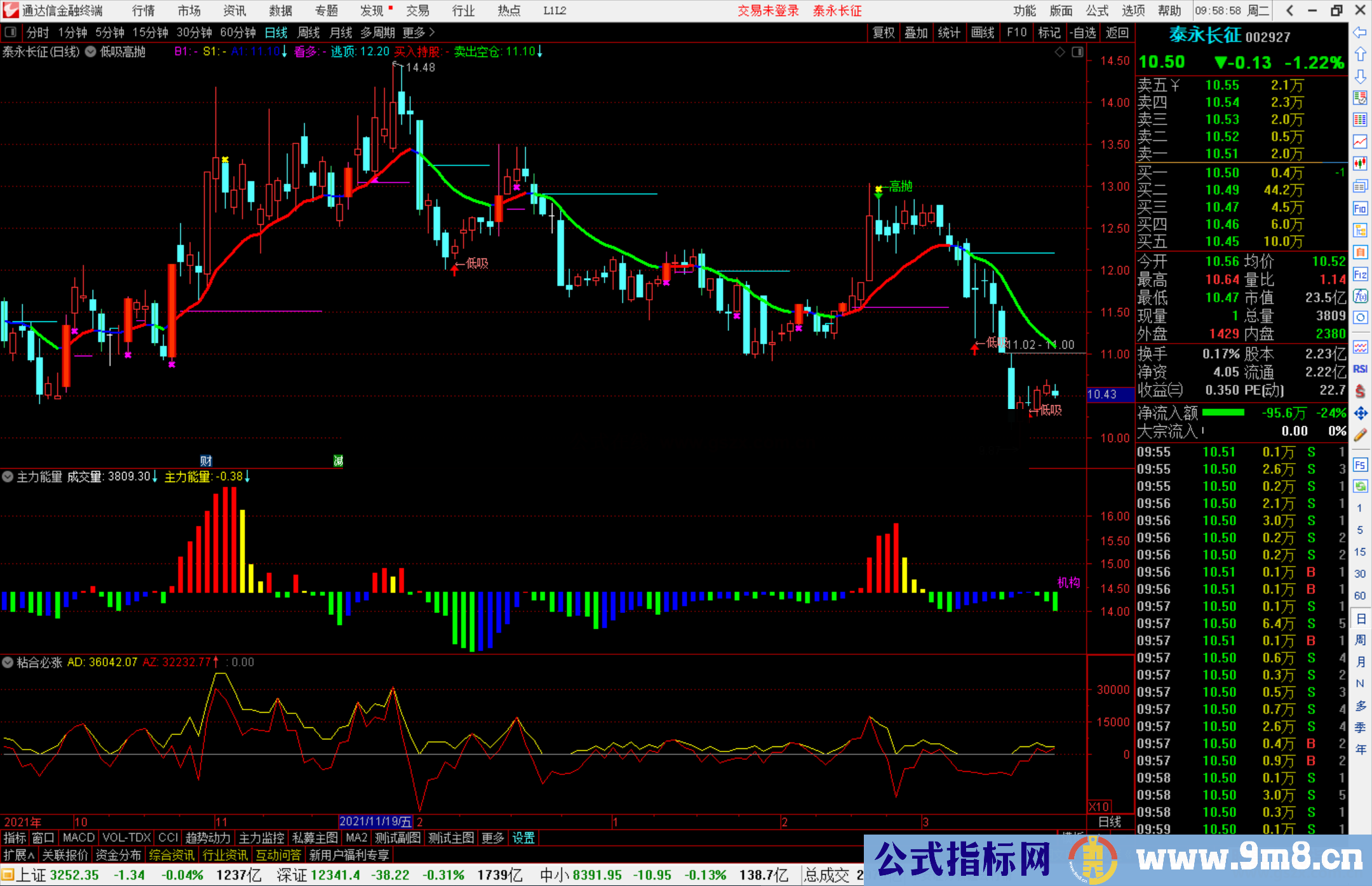The height and width of the screenshot is (886, 1372).
Task: Open the 行情 menu
Action: (144, 11)
